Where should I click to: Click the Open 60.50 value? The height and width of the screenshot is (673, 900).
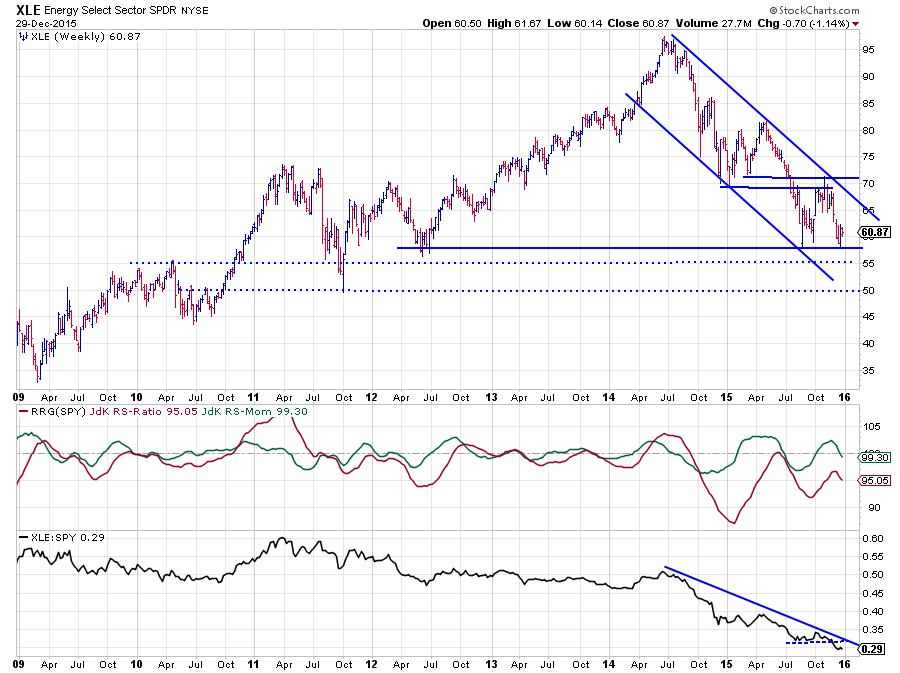452,24
